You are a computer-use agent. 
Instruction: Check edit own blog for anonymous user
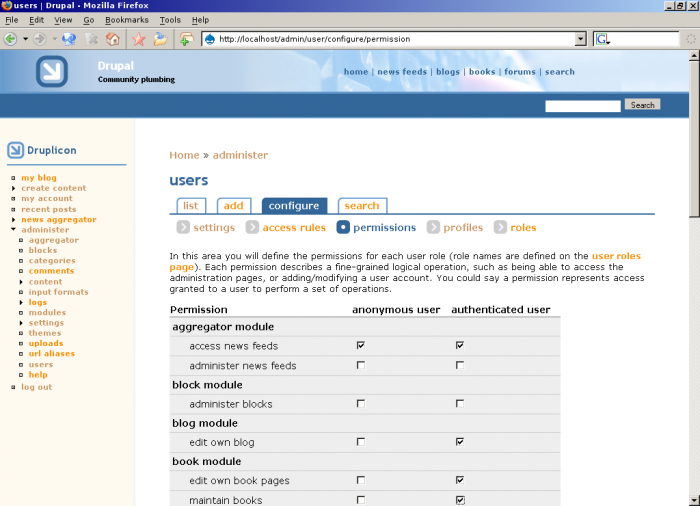pyautogui.click(x=361, y=442)
